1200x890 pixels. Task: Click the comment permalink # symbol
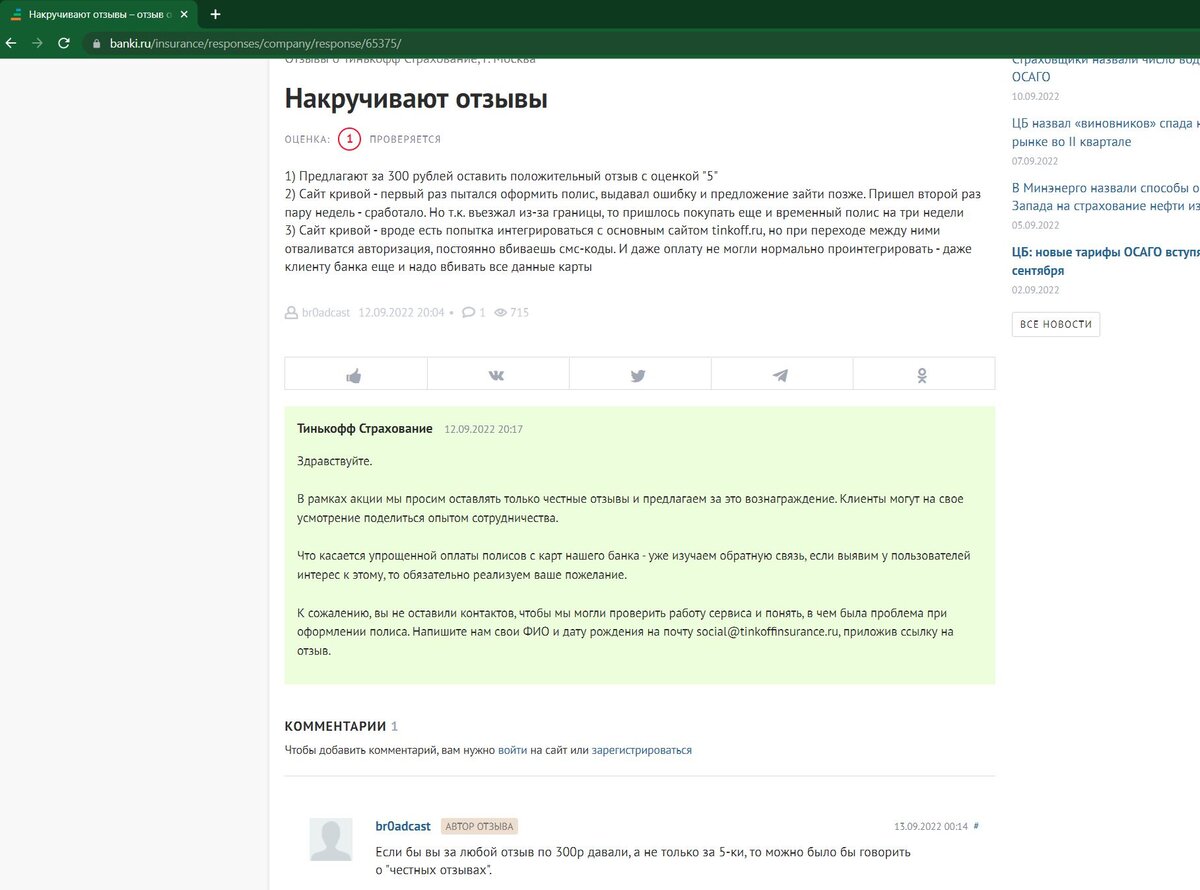976,827
